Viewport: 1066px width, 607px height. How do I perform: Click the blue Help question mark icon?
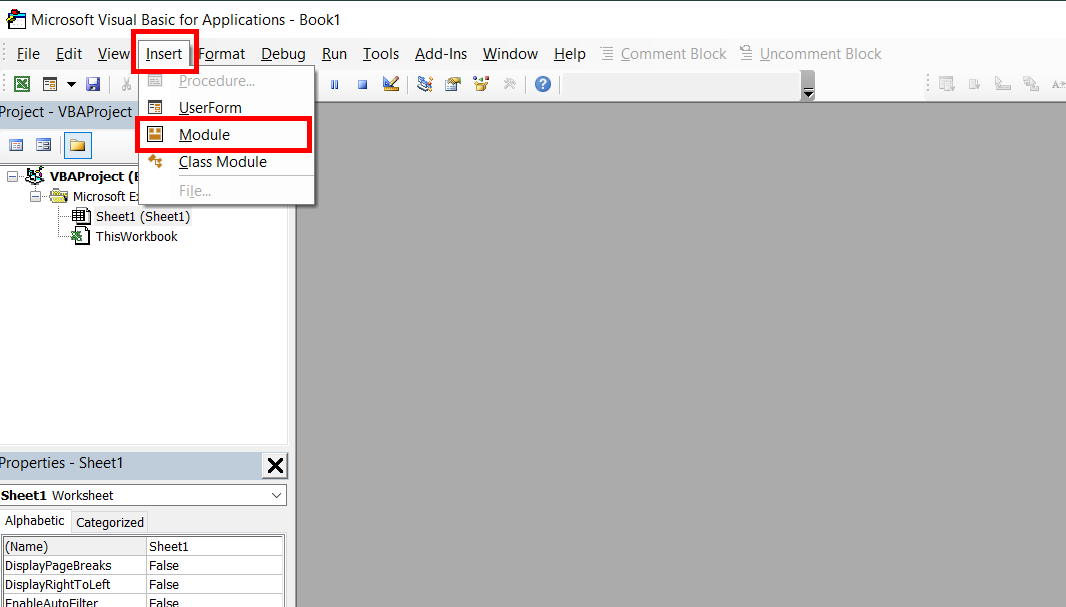(x=543, y=84)
